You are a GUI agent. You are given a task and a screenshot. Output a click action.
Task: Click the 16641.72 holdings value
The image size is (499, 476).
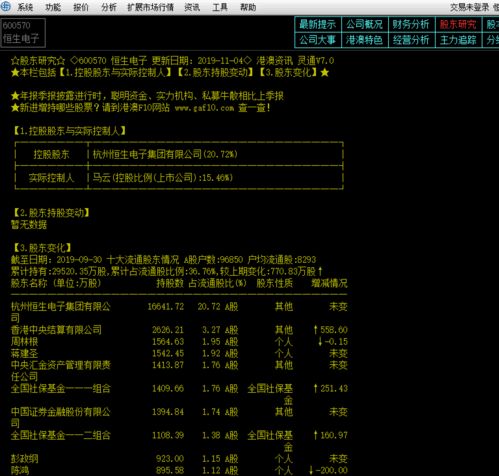(x=166, y=306)
